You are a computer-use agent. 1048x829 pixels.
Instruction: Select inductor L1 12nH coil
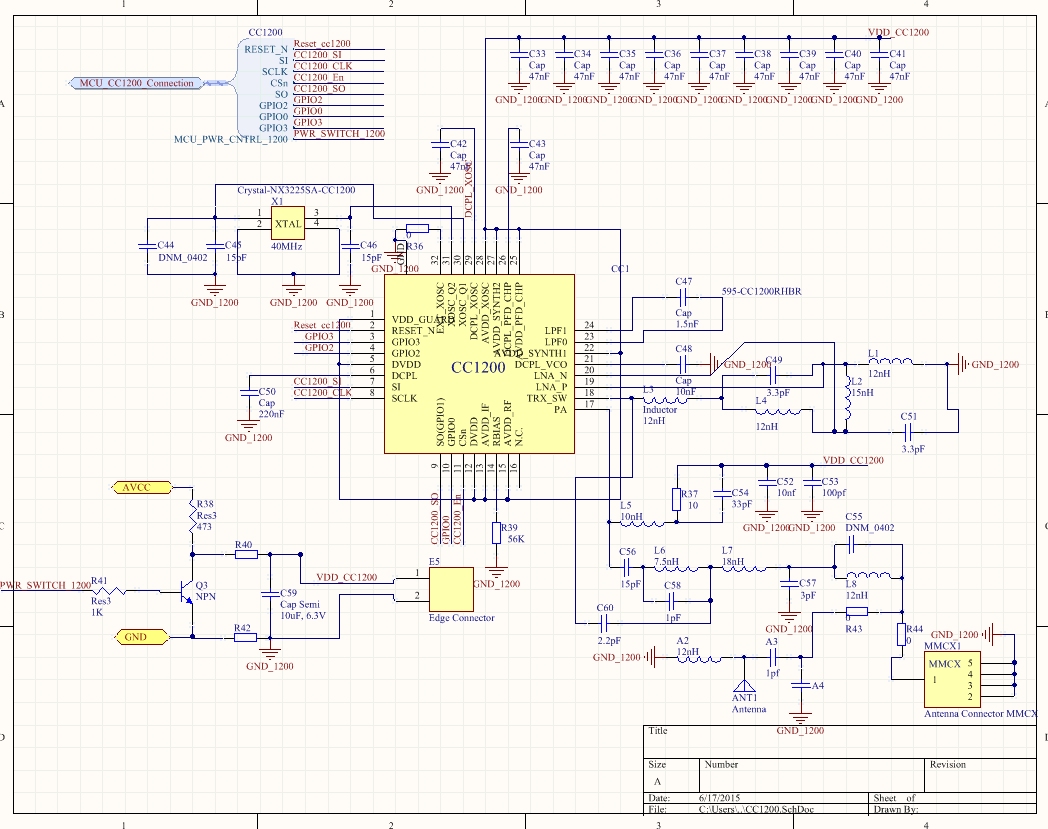tap(890, 362)
